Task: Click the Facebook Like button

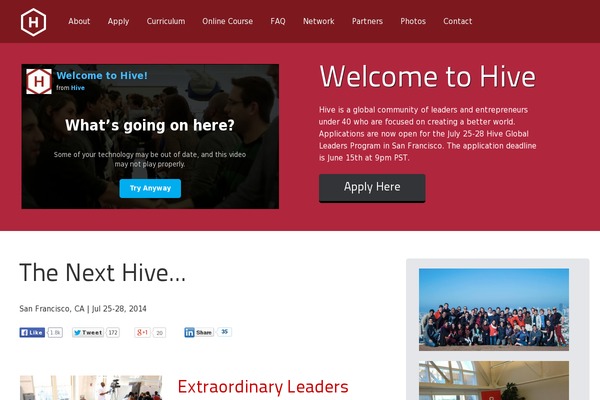Action: [x=32, y=332]
